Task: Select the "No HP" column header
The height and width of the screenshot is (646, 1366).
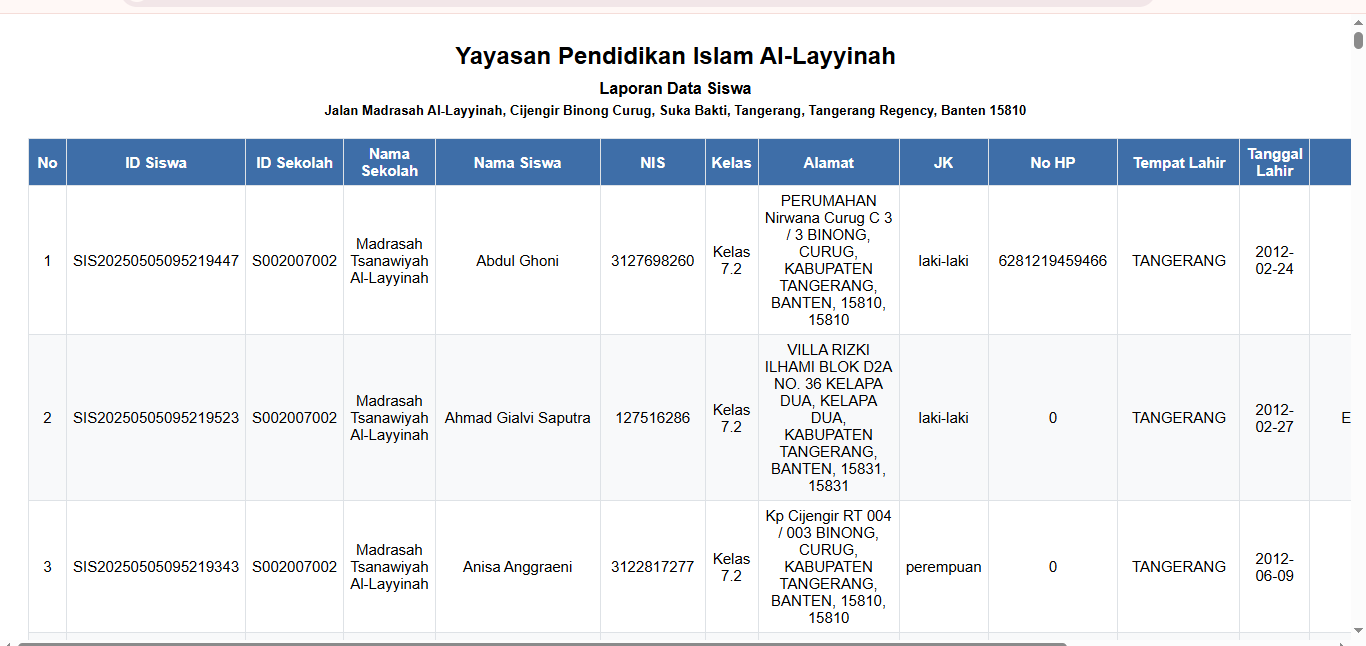Action: (x=1052, y=162)
